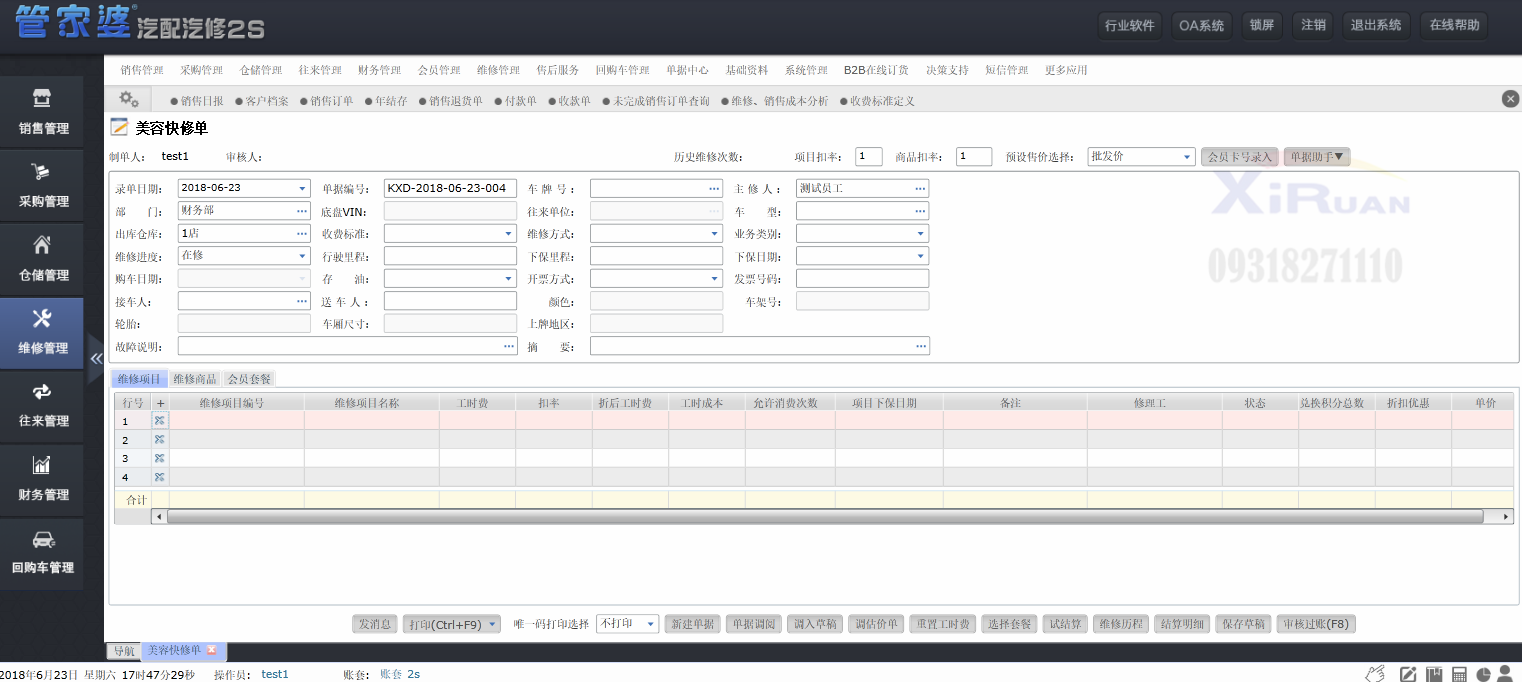Screen dimensions: 1522x682
Task: Open 录单日期 date dropdown
Action: [302, 188]
